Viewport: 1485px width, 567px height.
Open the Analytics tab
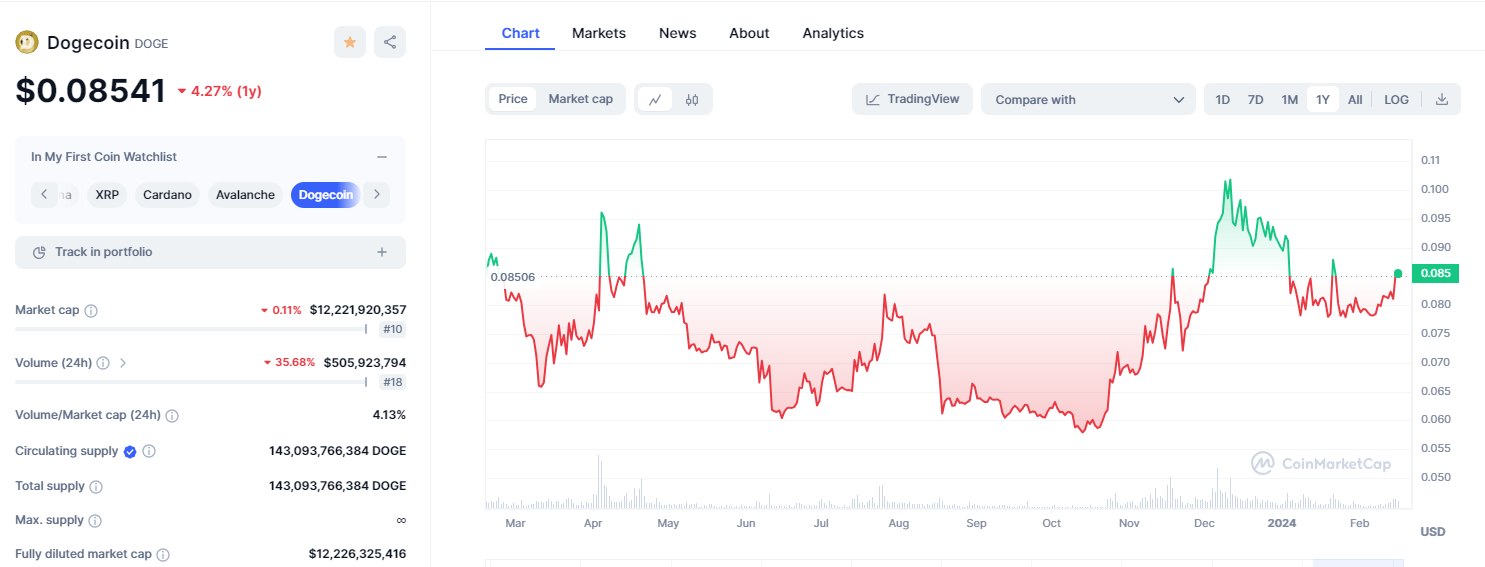tap(833, 33)
